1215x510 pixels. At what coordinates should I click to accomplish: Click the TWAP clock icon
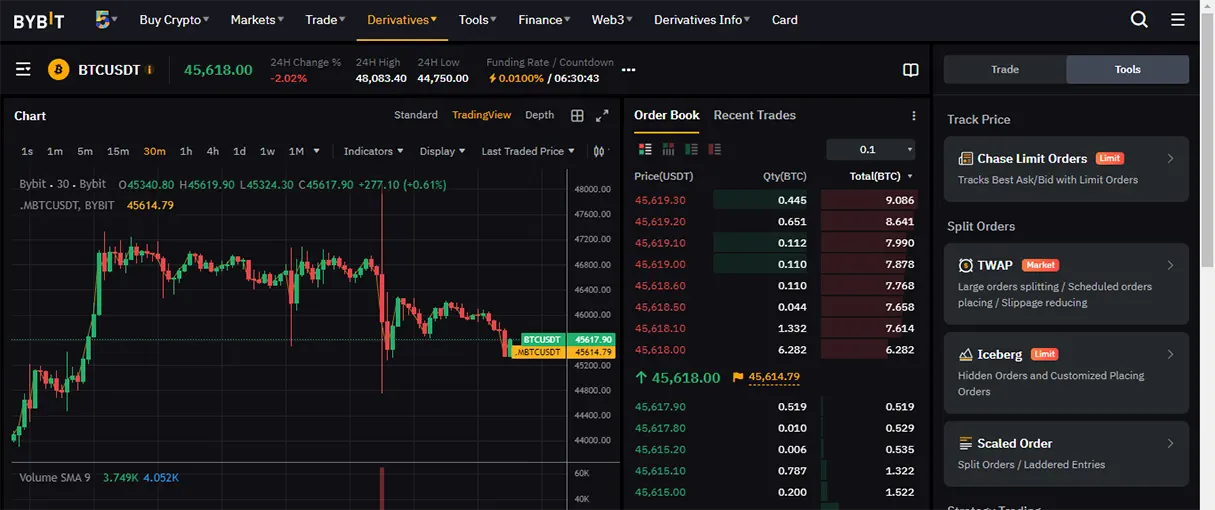coord(966,265)
